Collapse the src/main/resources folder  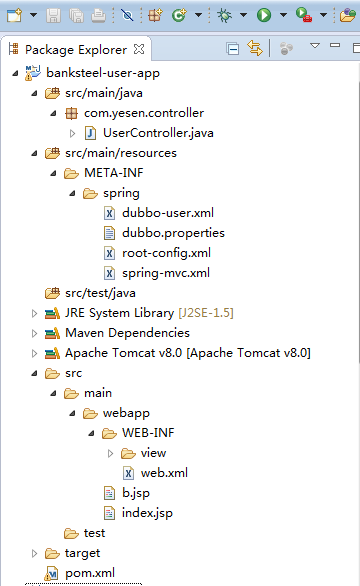[34, 153]
